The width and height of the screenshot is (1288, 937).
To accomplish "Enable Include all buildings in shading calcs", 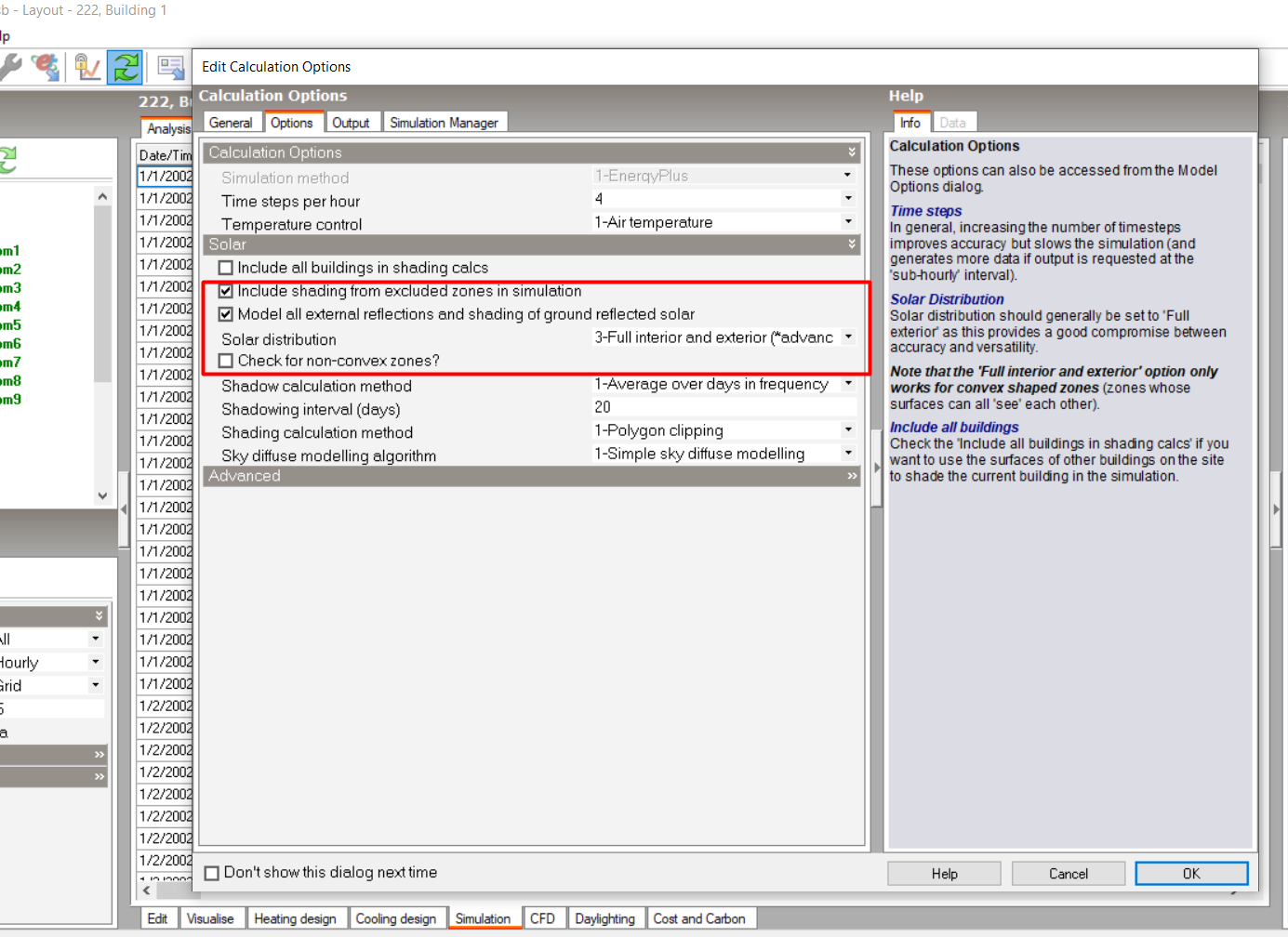I will pos(226,269).
